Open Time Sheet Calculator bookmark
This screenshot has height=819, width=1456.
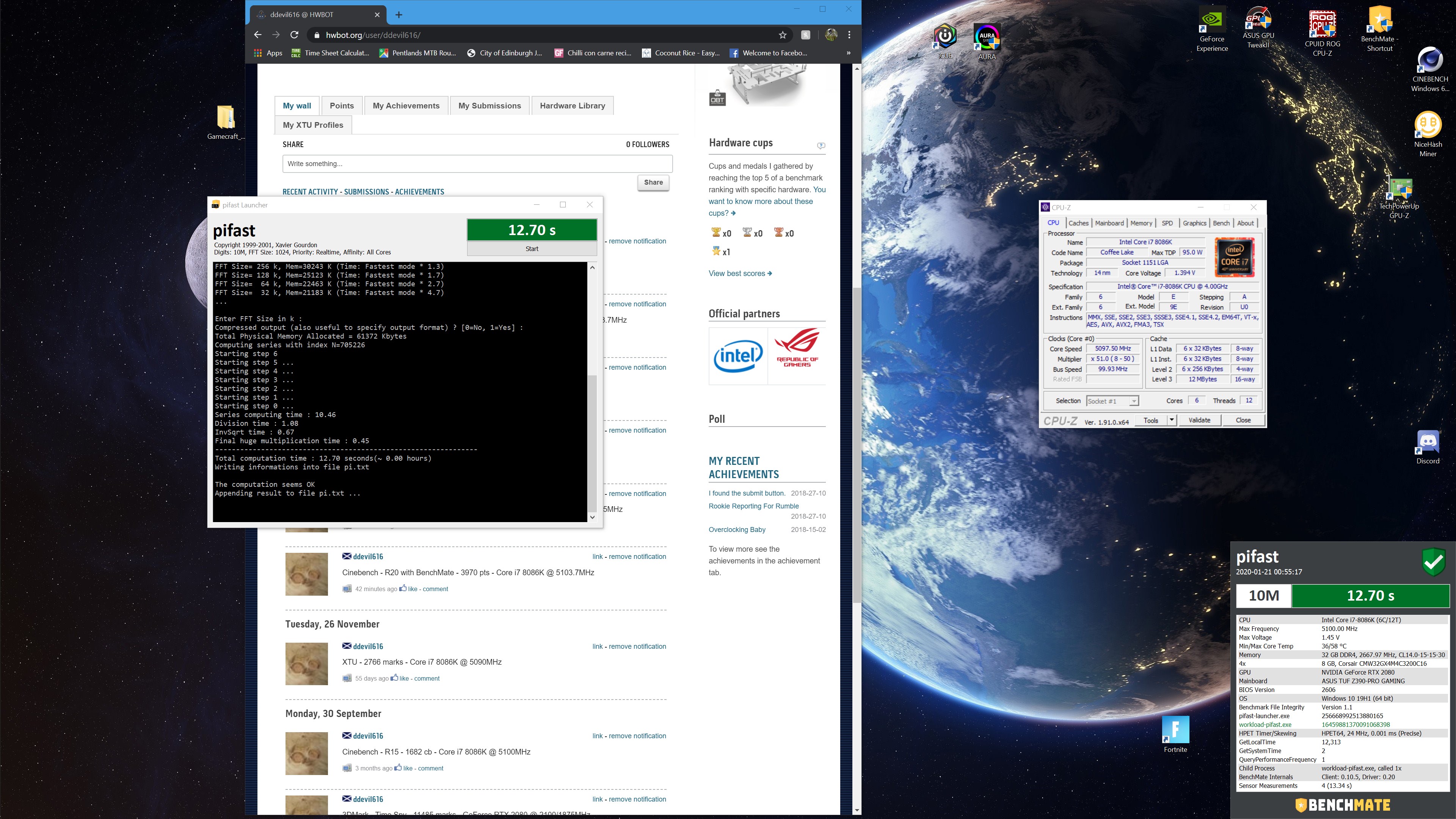click(x=330, y=53)
